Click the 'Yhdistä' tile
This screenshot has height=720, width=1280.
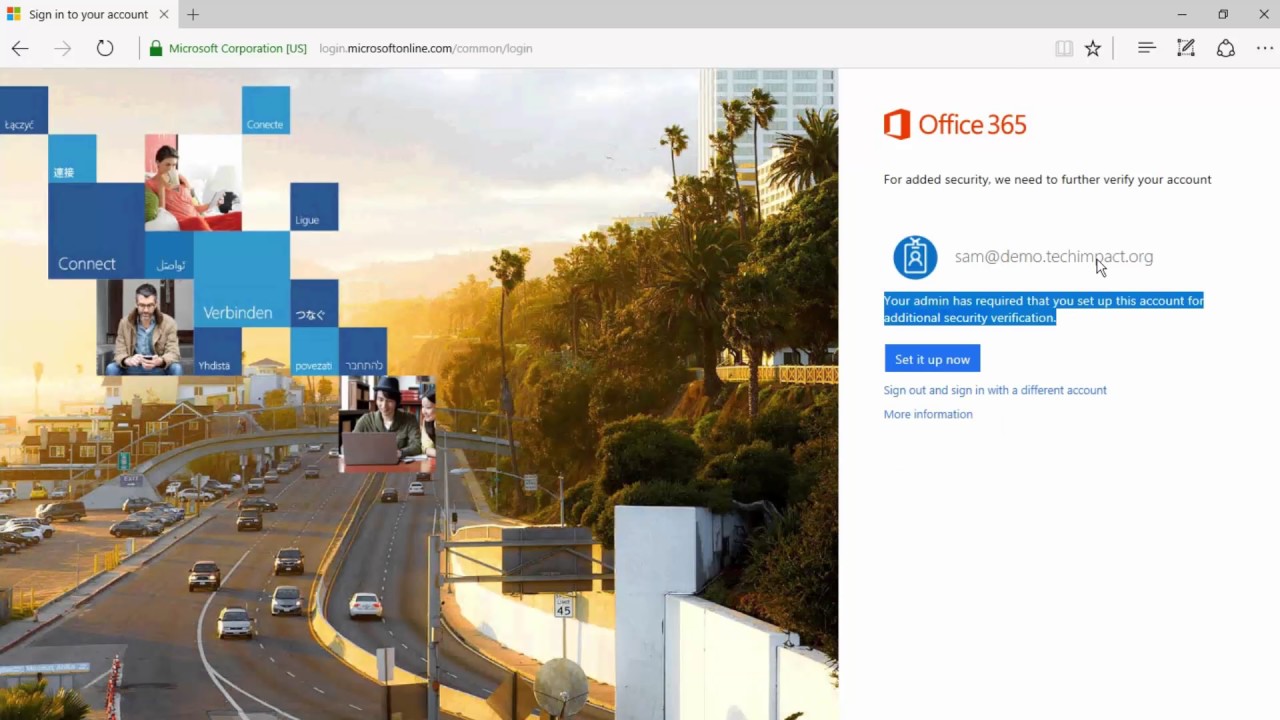click(x=217, y=352)
